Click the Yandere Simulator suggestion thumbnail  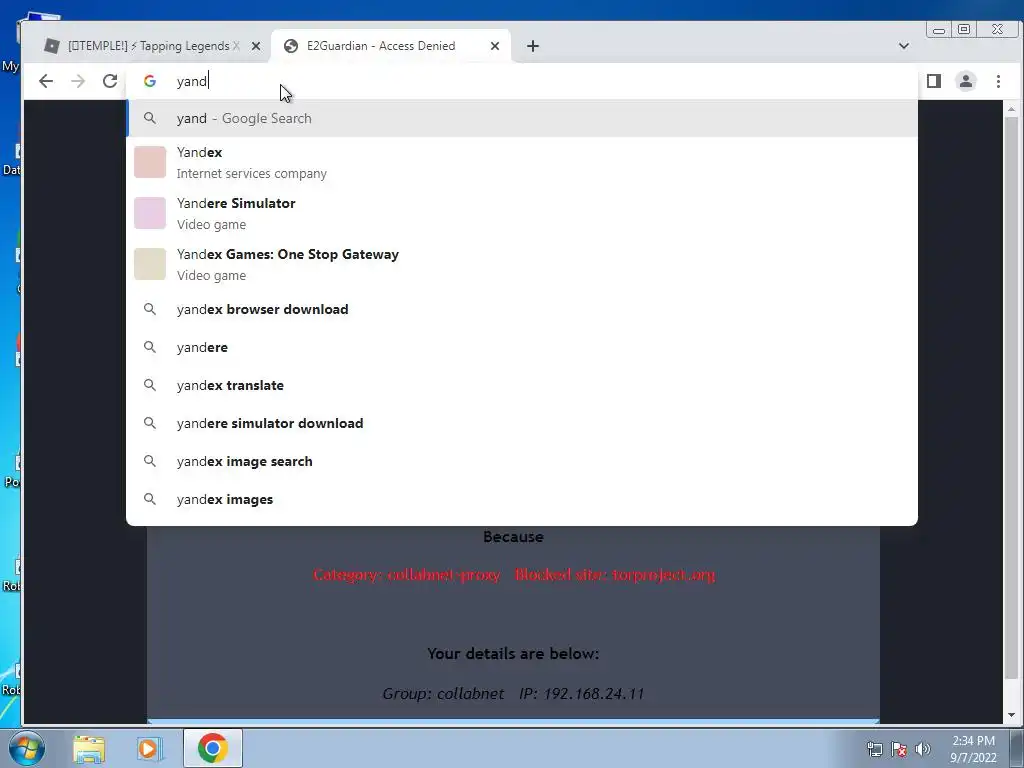coord(150,213)
